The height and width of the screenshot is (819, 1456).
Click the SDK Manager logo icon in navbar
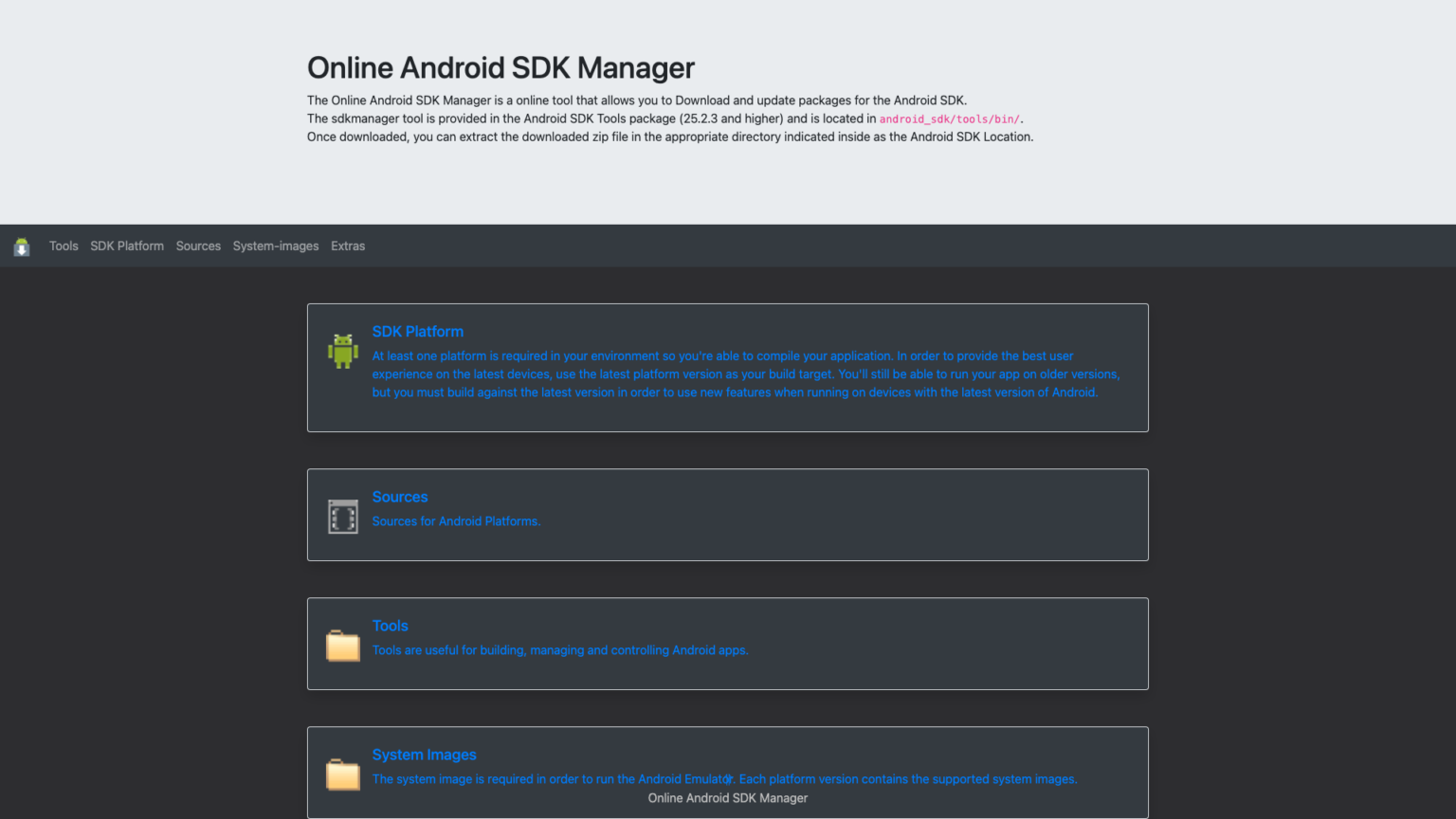(x=22, y=246)
